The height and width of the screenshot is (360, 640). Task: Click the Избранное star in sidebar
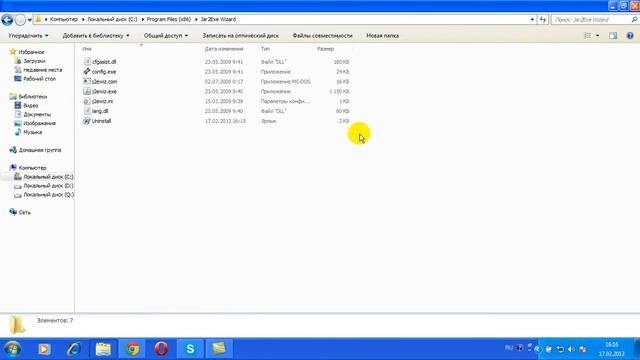coord(13,52)
